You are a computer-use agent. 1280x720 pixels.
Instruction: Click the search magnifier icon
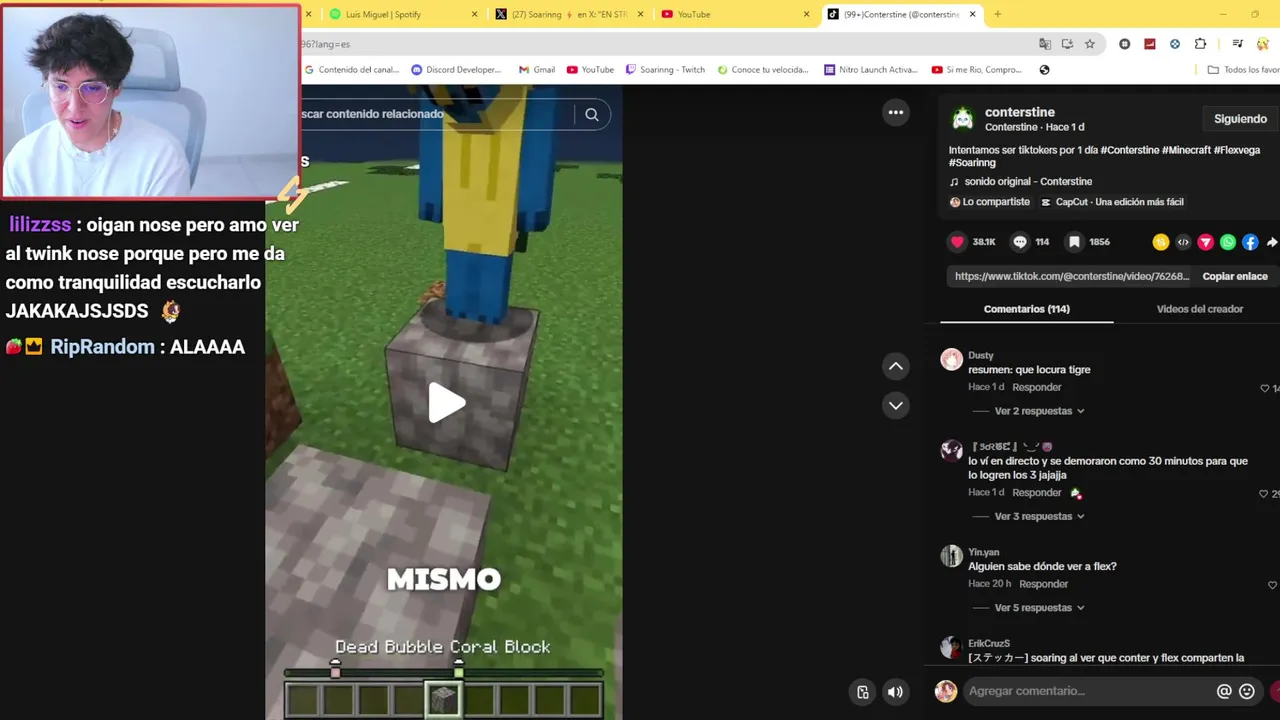click(x=592, y=114)
